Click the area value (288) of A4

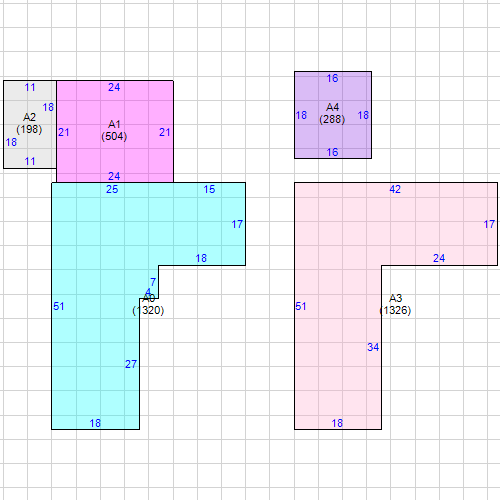pos(332,119)
